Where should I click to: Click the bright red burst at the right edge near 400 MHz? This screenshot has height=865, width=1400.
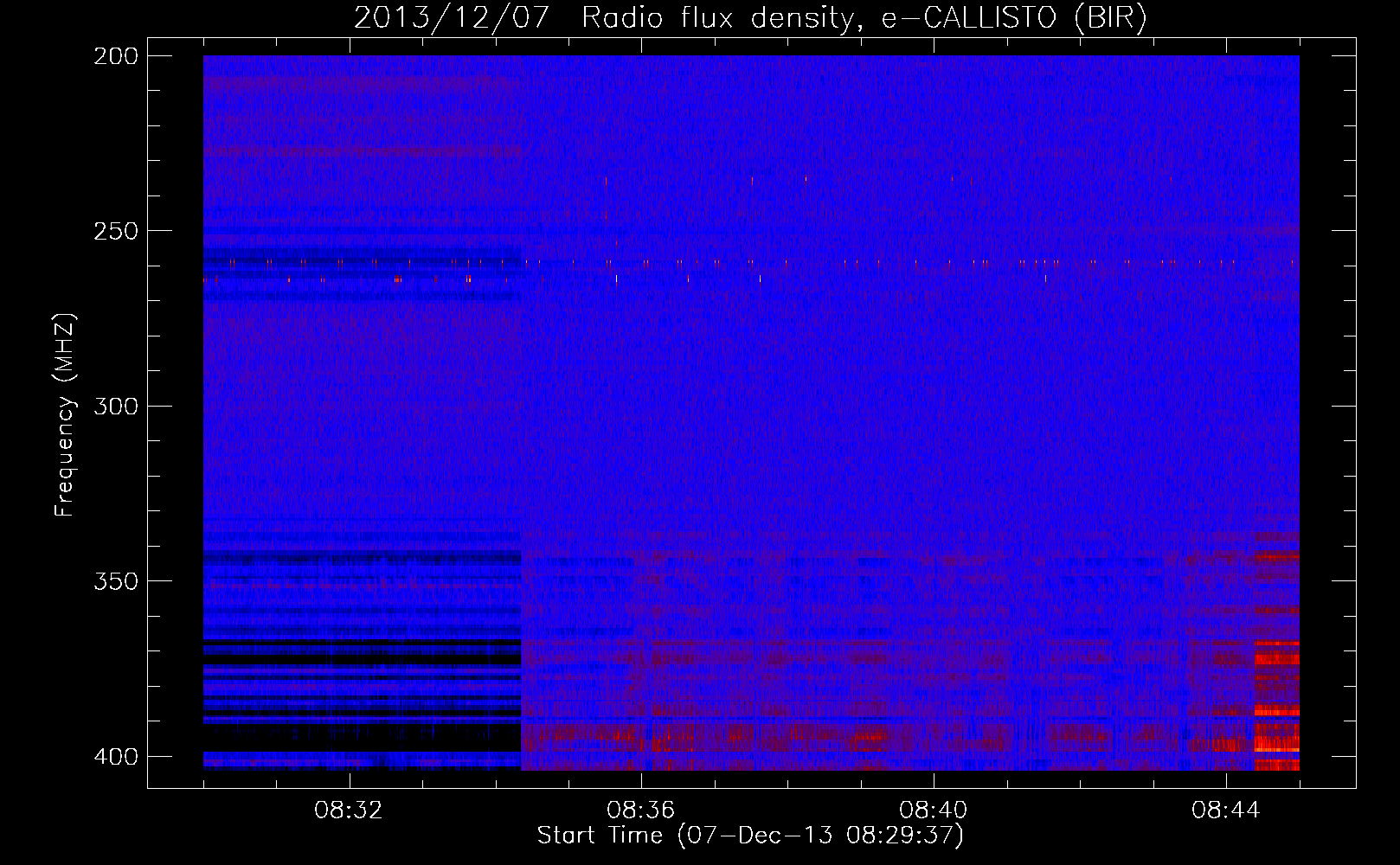tap(1277, 744)
